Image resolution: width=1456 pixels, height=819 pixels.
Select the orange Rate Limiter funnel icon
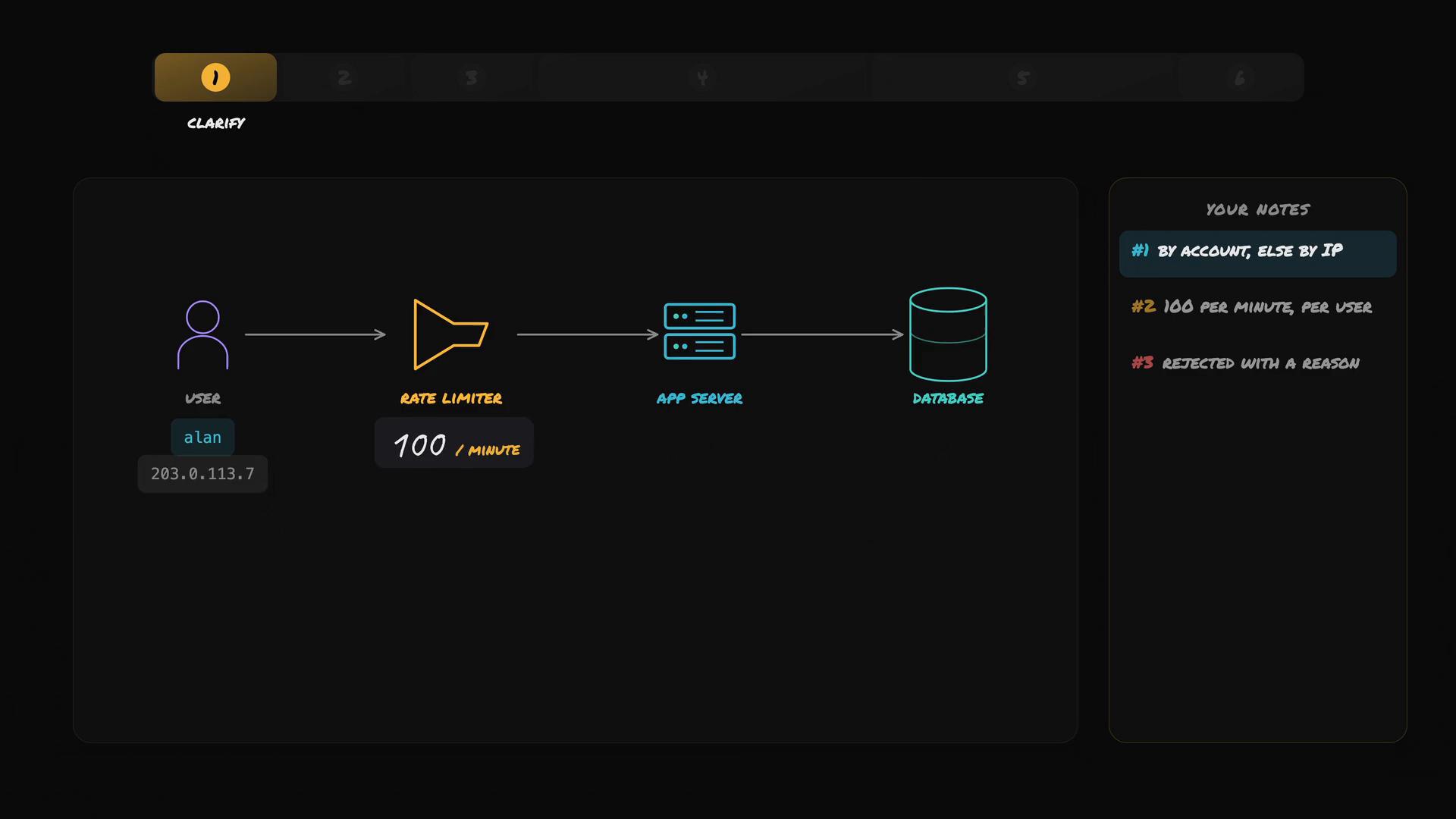[450, 334]
